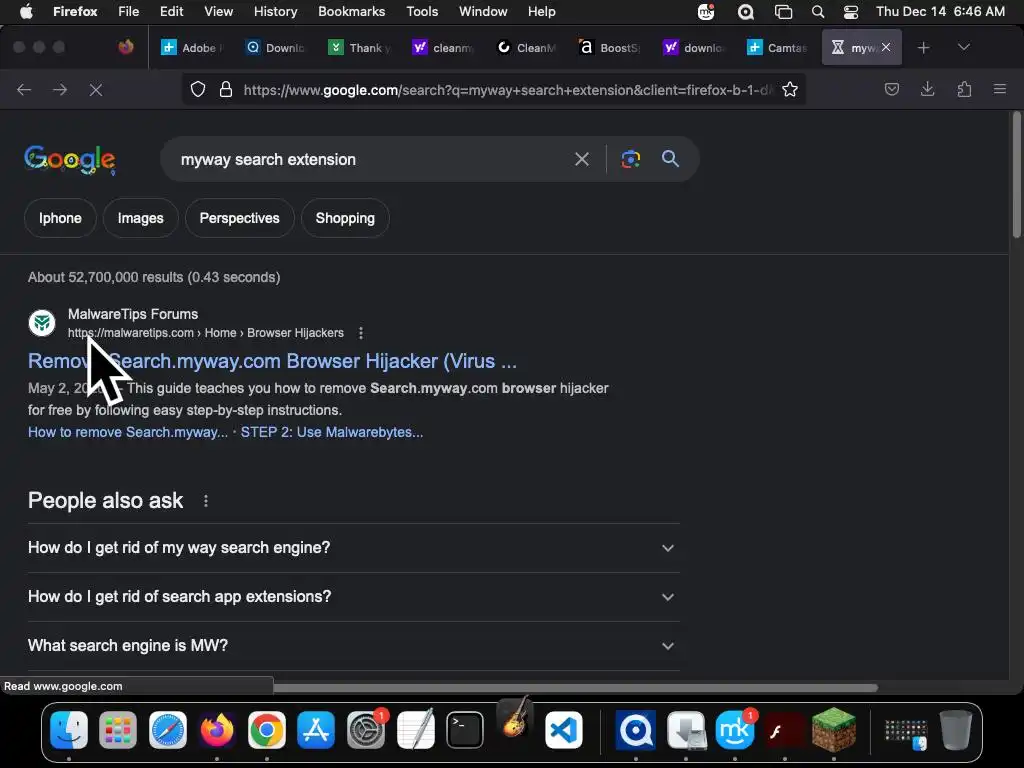
Task: Clear the Google search query
Action: coord(582,159)
